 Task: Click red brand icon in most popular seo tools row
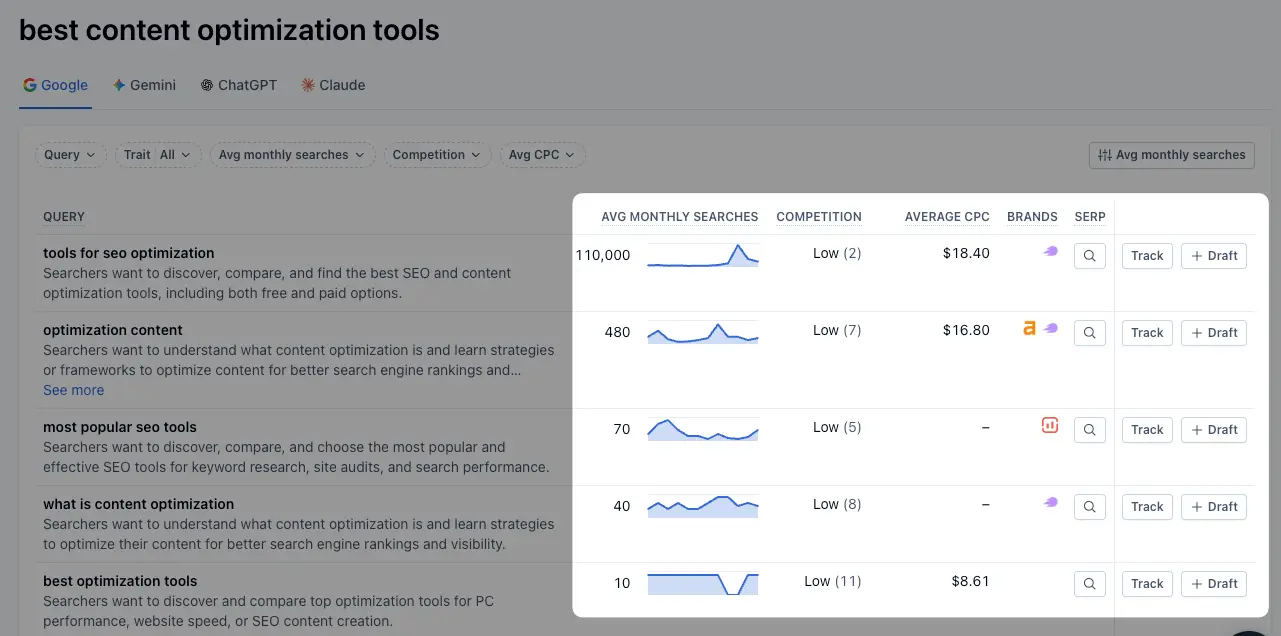pos(1050,426)
